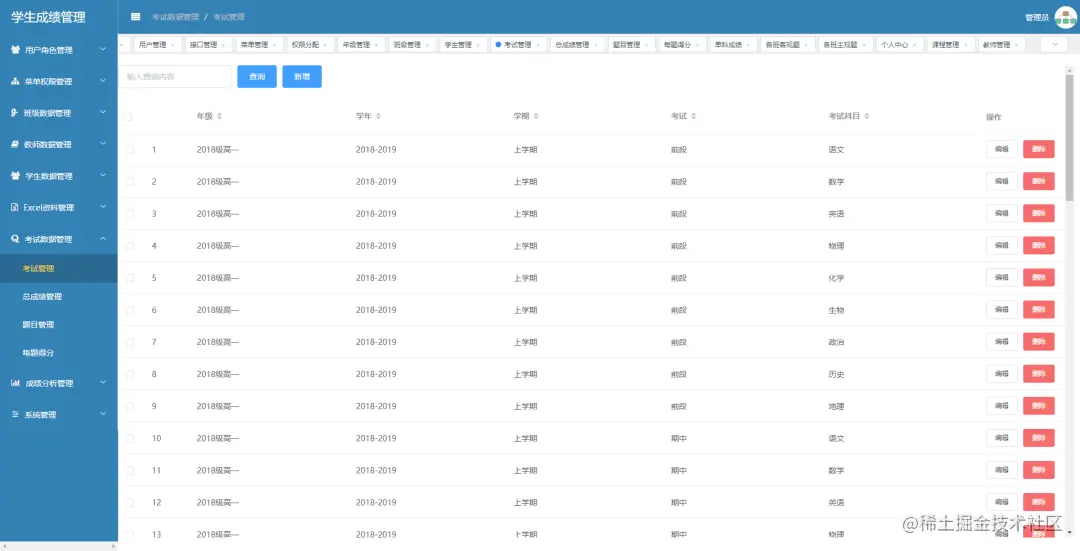This screenshot has width=1080, height=551.
Task: Sort table by 考试科目 column arrows
Action: 866,116
